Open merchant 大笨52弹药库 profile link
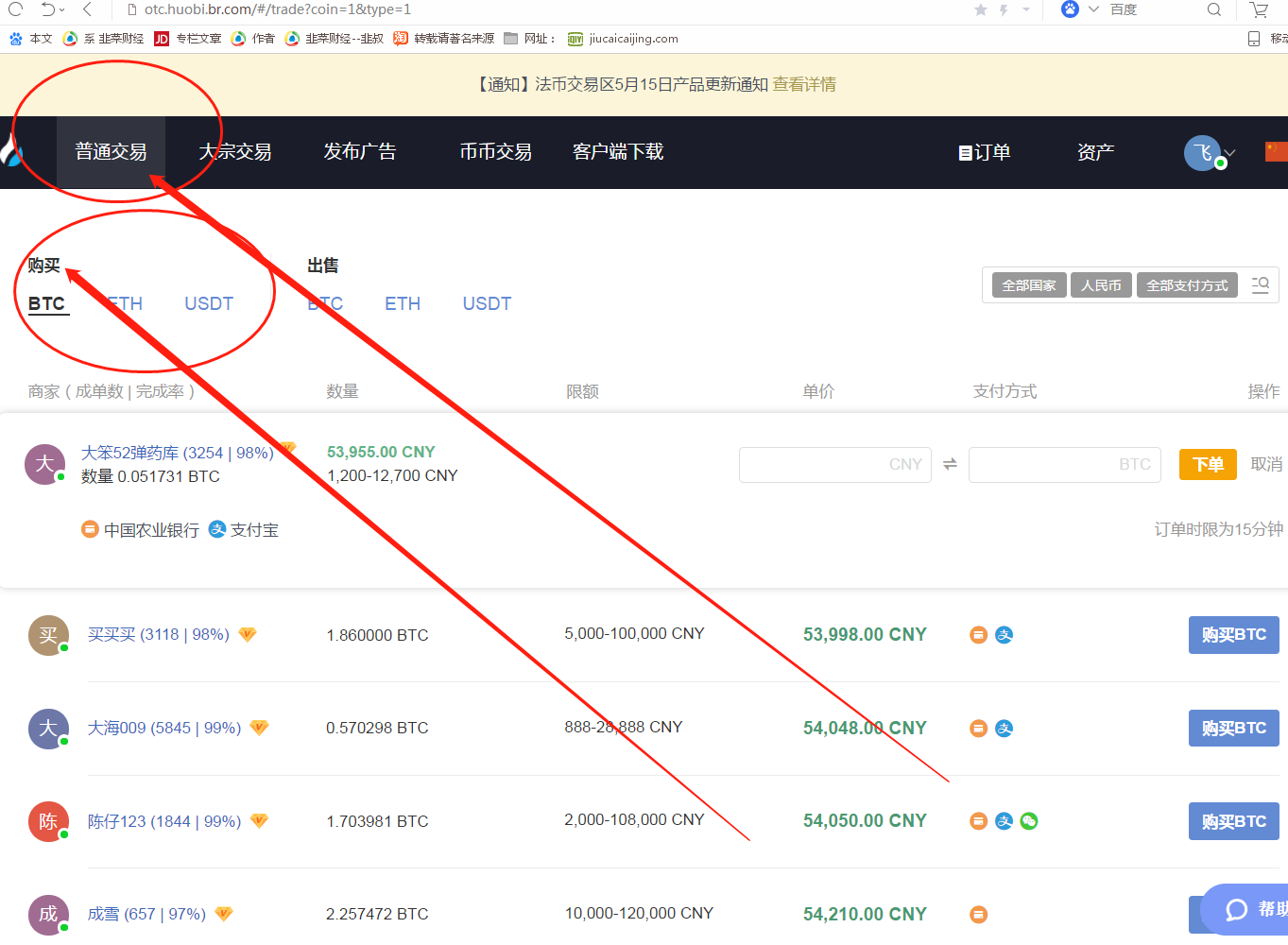 coord(178,453)
